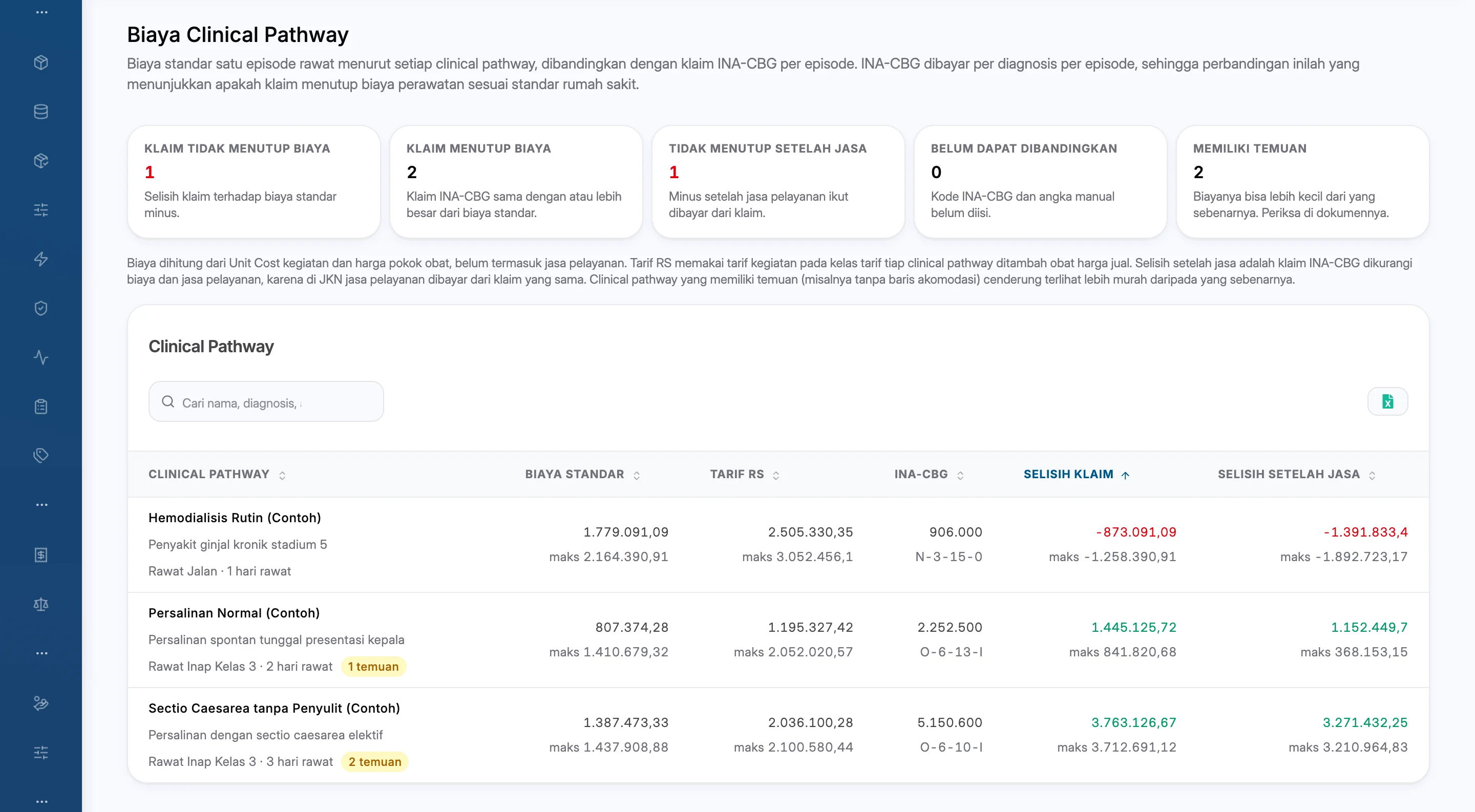Select the MEMILIKI TEMUAN card

[1302, 181]
